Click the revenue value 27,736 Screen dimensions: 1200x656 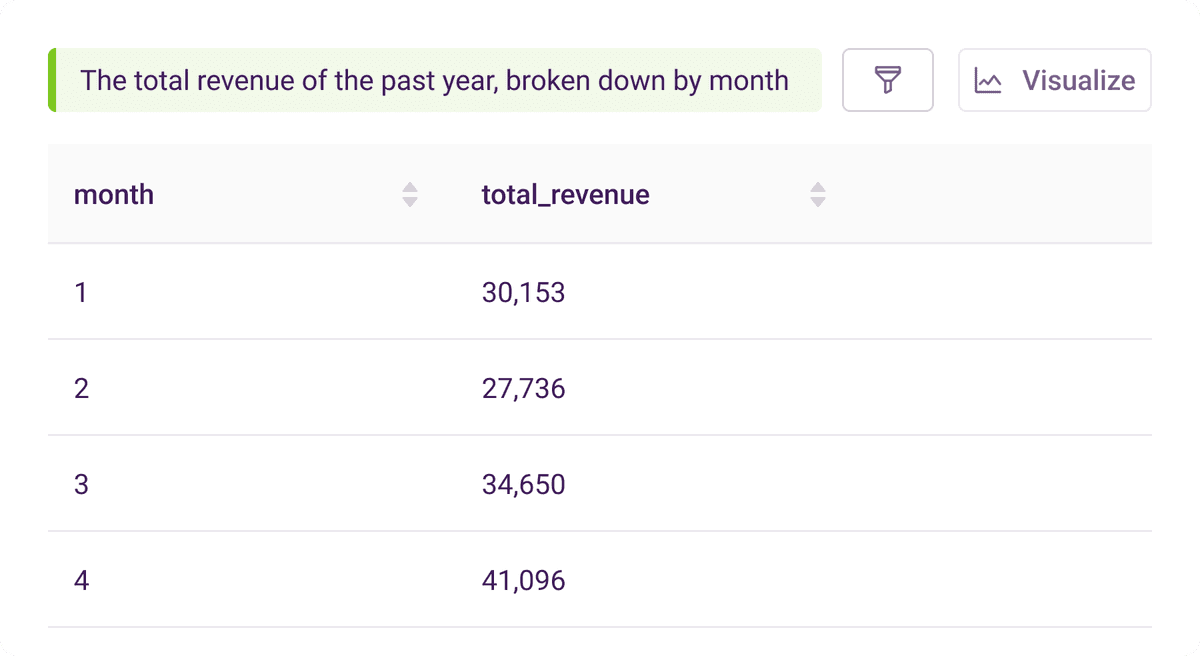click(523, 388)
